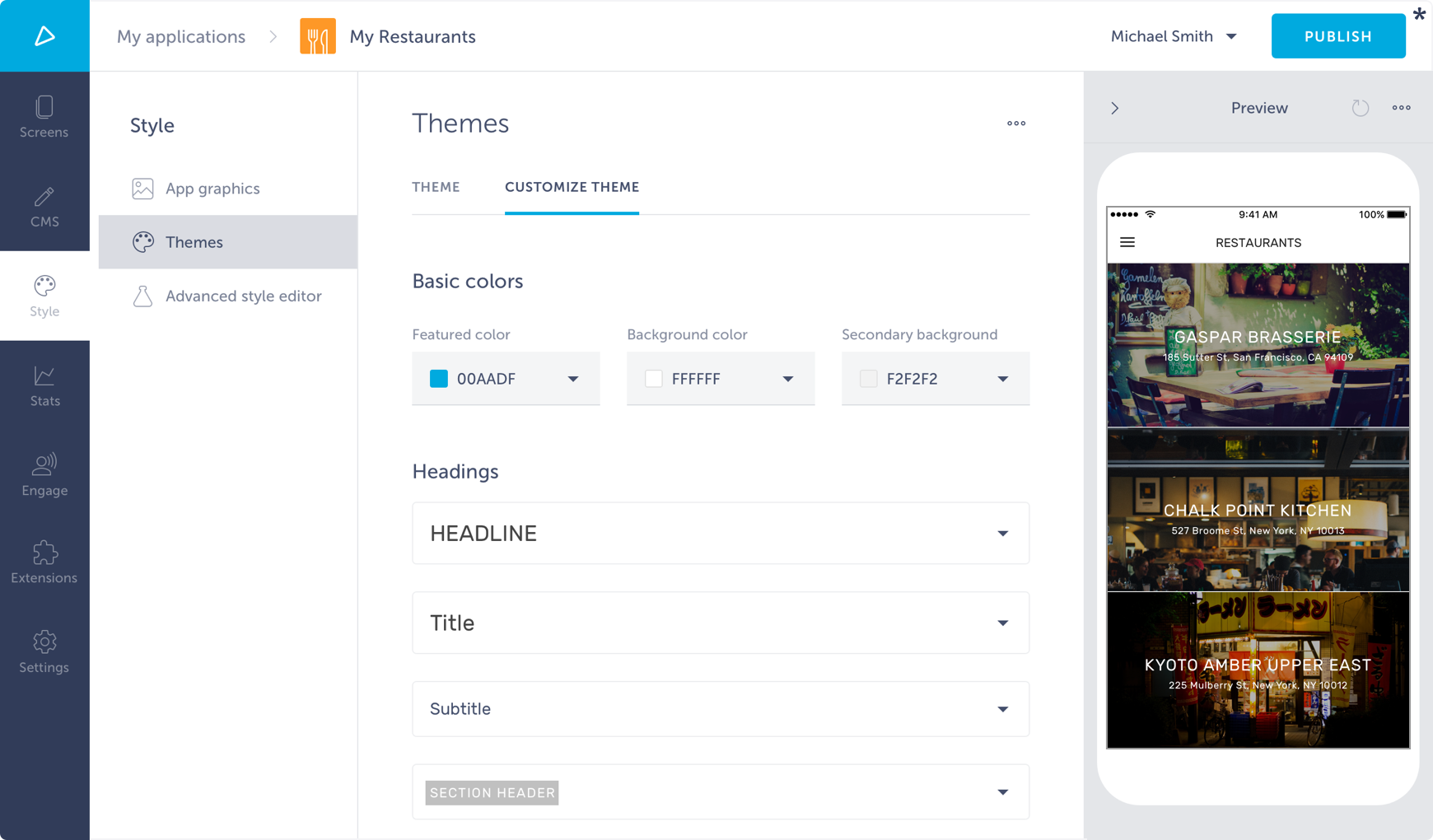Switch to the THEME tab
Image resolution: width=1433 pixels, height=840 pixels.
pos(436,187)
